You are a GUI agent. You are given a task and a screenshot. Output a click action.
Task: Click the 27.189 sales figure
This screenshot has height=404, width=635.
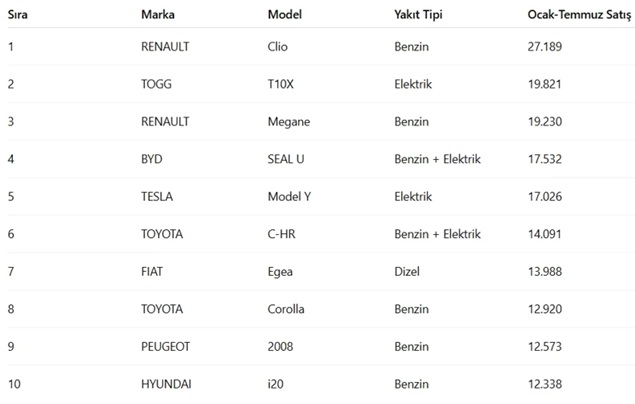coord(544,47)
